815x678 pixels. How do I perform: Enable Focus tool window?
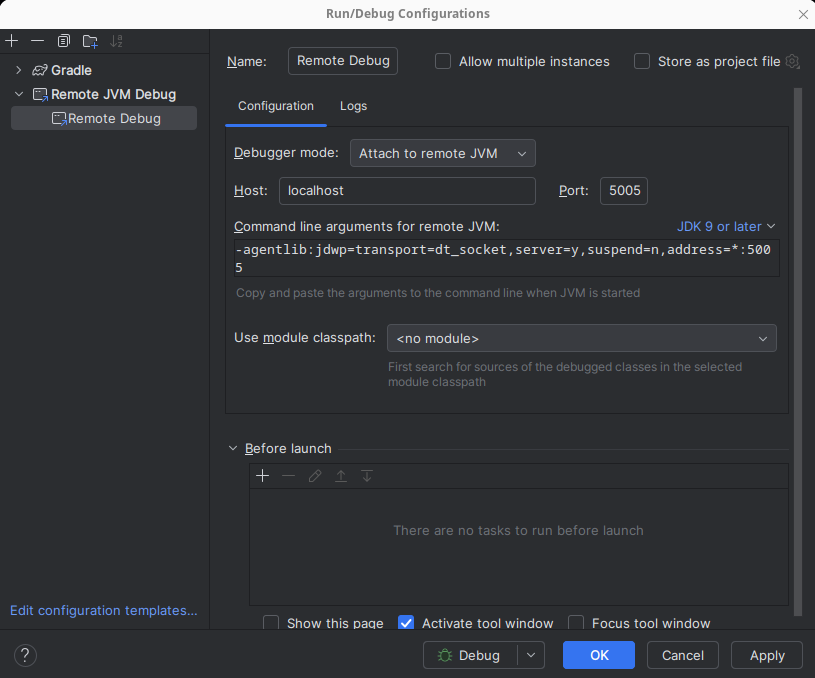(576, 622)
